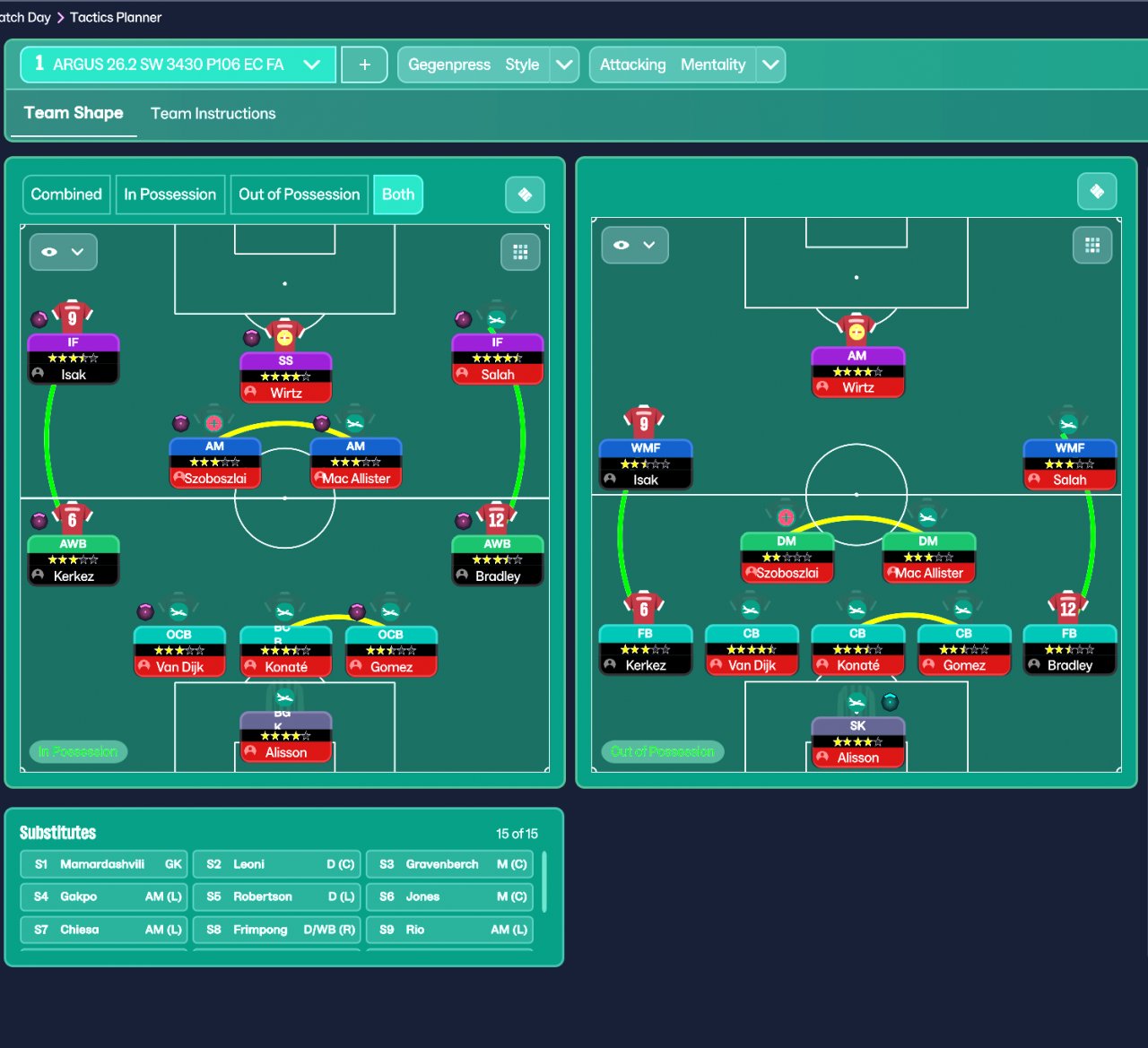Select Van Dijk's OCB player card
1148x1048 pixels.
click(x=179, y=651)
